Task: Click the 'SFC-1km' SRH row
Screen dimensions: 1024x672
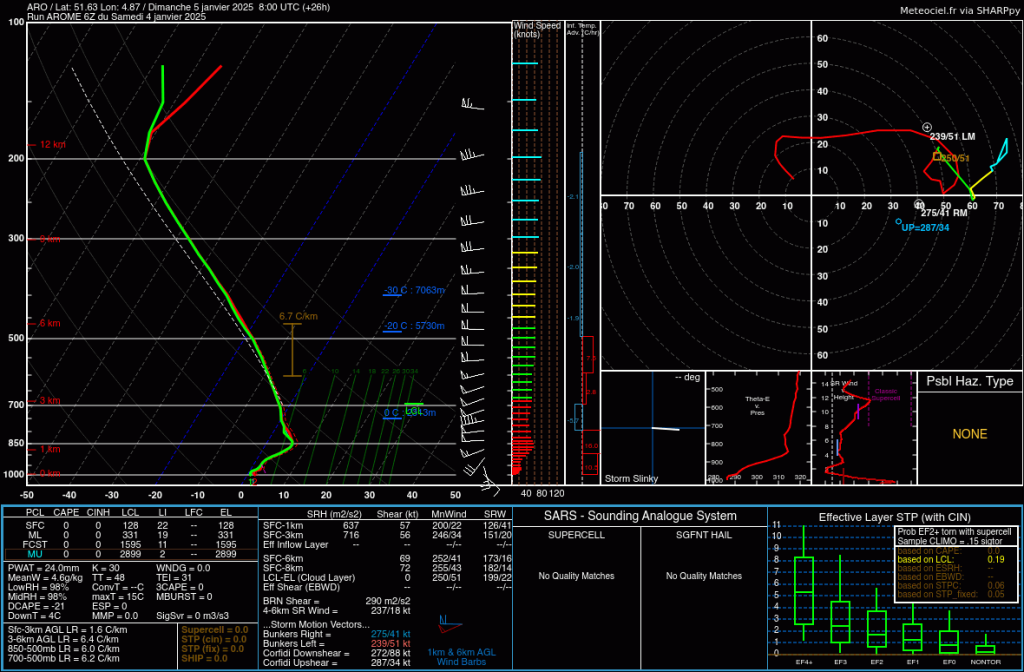Action: click(387, 524)
